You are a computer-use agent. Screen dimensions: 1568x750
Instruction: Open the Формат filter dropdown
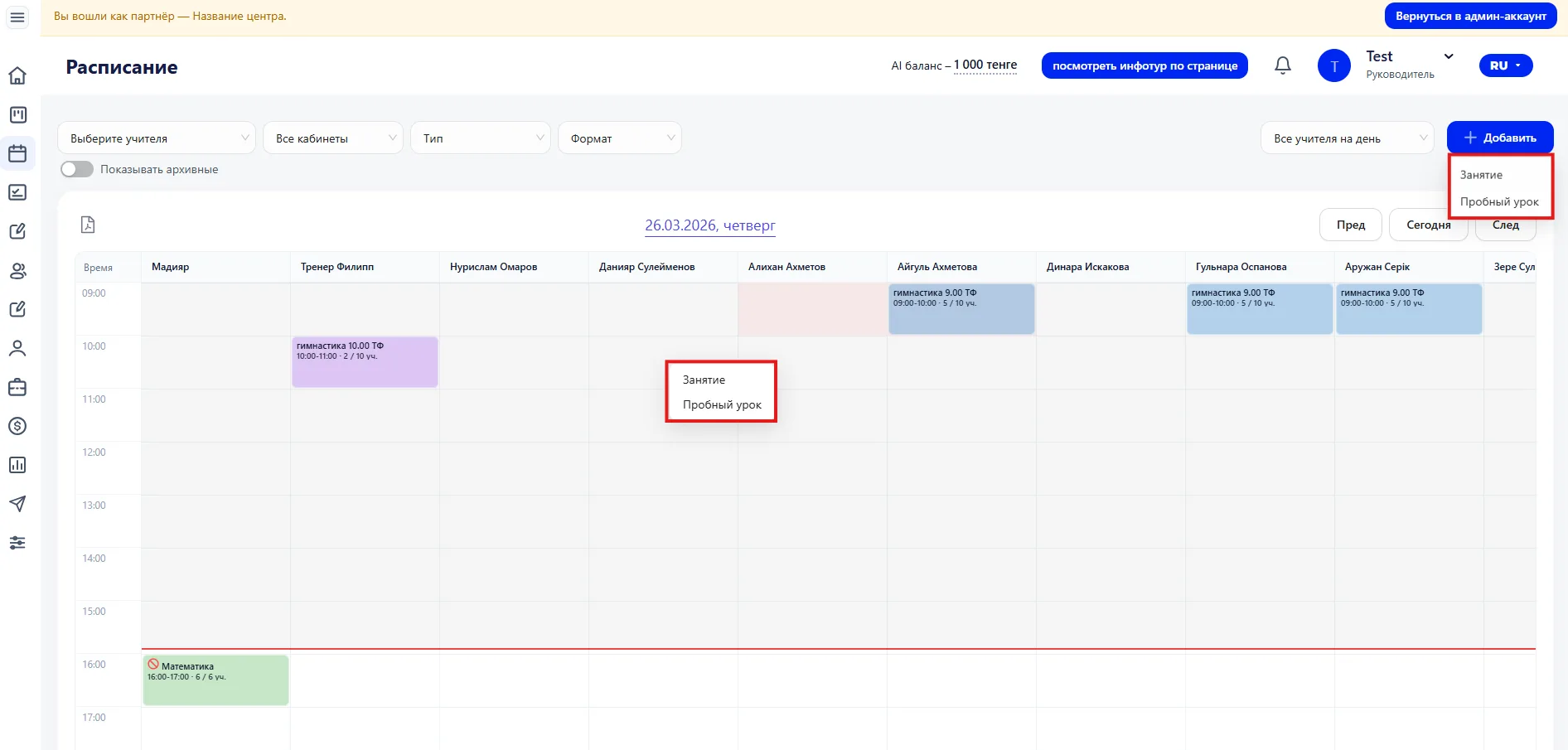pos(620,138)
